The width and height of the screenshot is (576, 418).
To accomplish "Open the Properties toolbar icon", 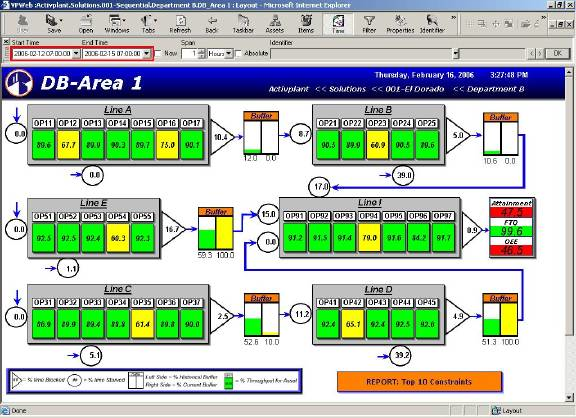I will coord(400,24).
